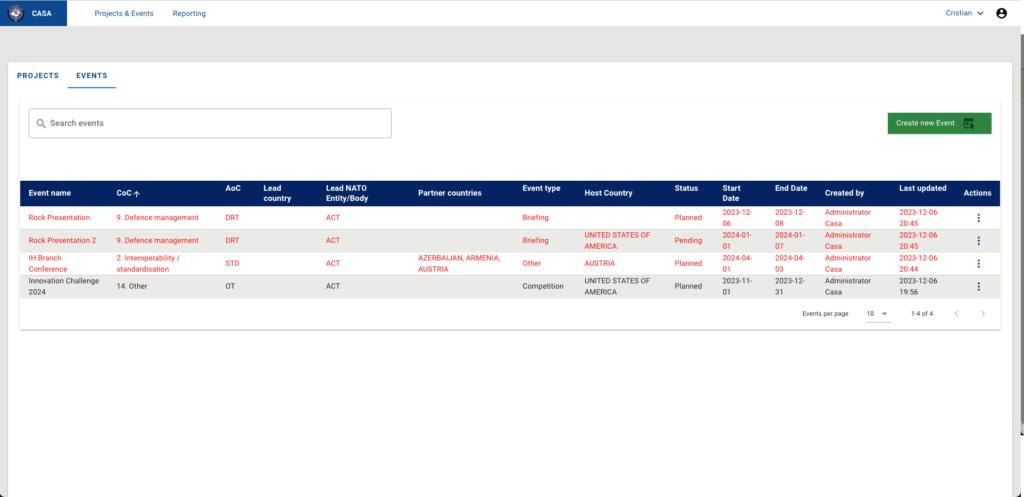The height and width of the screenshot is (497, 1024).
Task: Open actions menu for Rock Presentation row
Action: pos(978,217)
